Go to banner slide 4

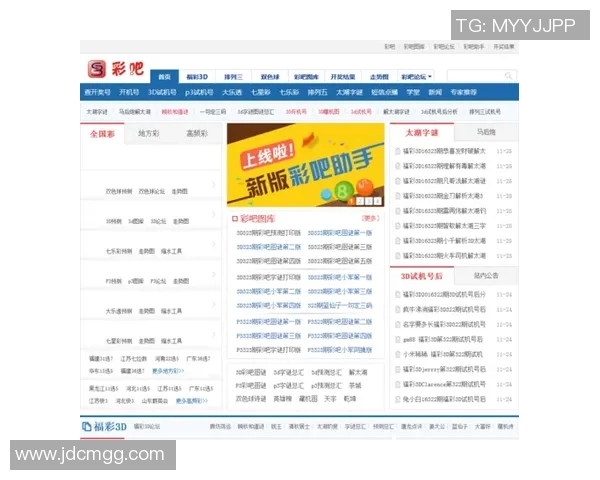click(x=377, y=201)
